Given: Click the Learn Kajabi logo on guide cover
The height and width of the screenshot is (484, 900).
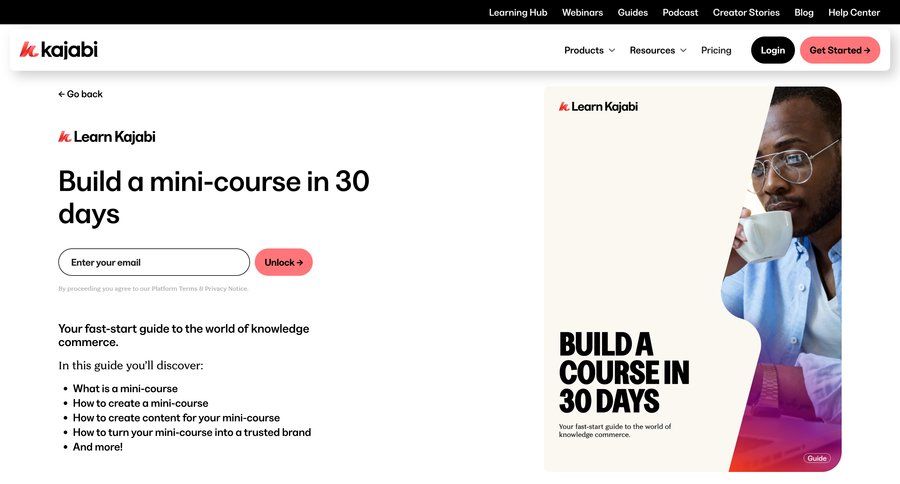Looking at the screenshot, I should 598,107.
